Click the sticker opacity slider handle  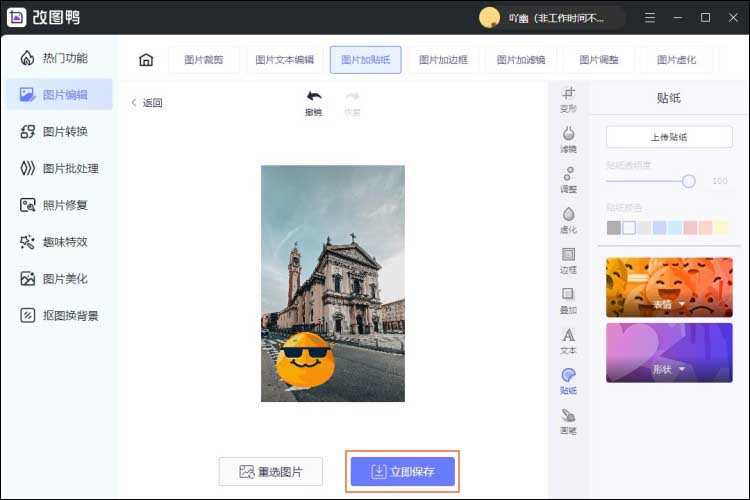pyautogui.click(x=689, y=181)
